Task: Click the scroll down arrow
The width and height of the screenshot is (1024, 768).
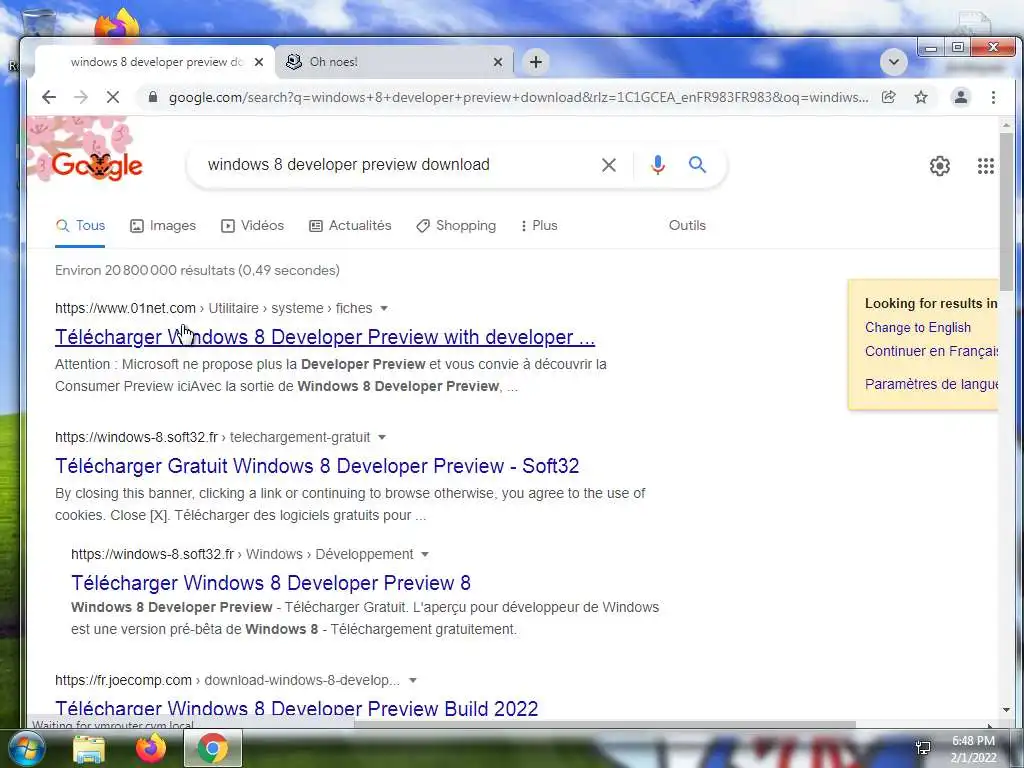Action: (x=1006, y=710)
